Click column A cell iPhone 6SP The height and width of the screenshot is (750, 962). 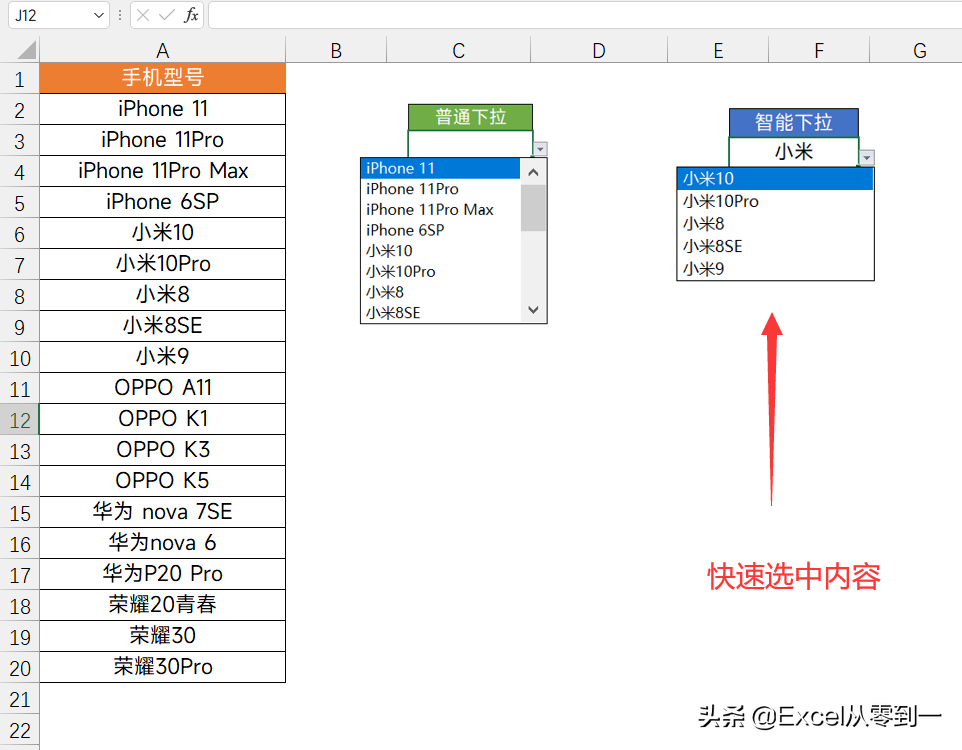click(x=163, y=202)
